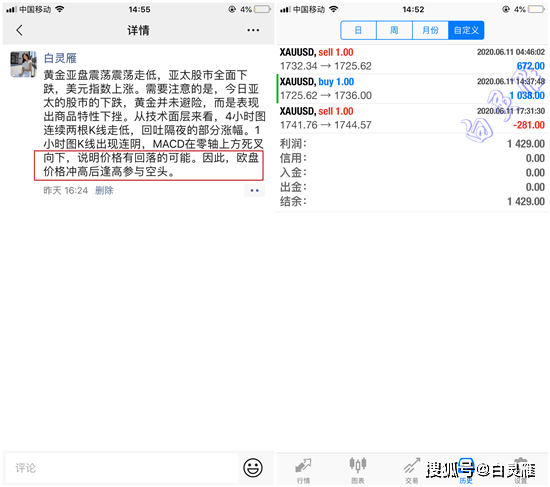Screen dimensions: 550x487
Task: Open the 历史 history tab icon
Action: coord(466,470)
